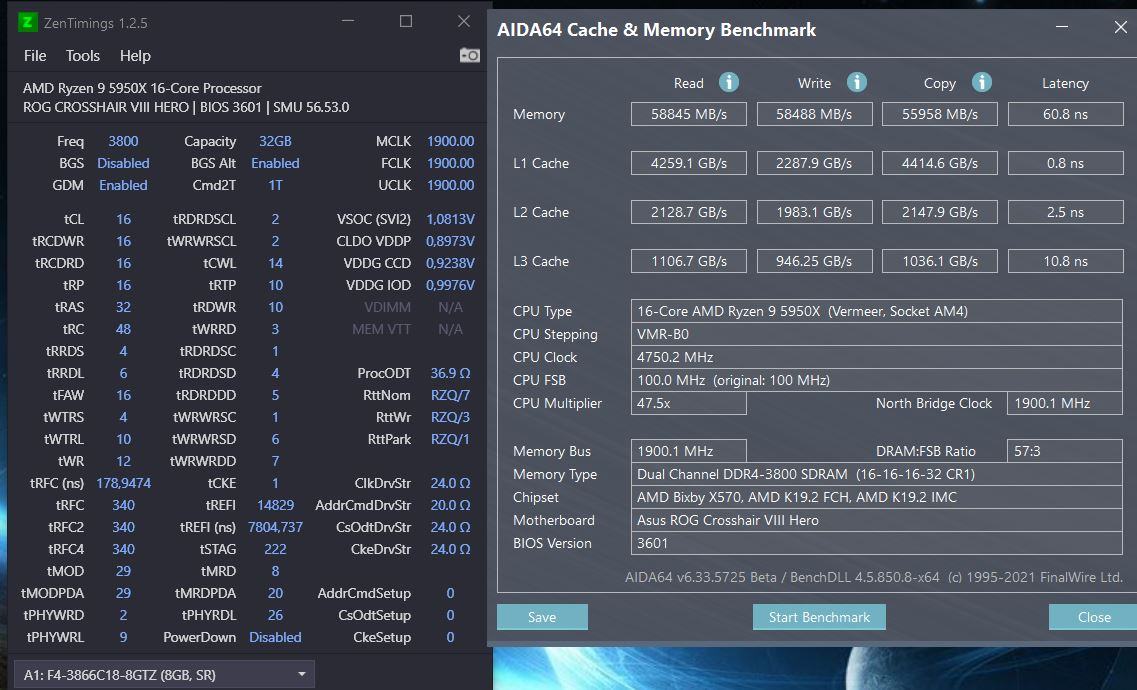This screenshot has height=690, width=1137.
Task: Select the North Bridge Clock value field
Action: tap(1066, 403)
